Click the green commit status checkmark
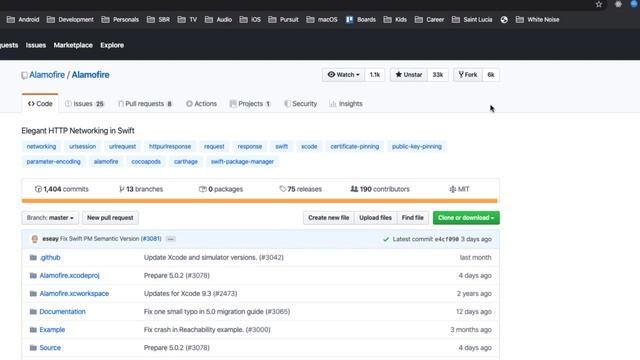The image size is (640, 360). click(386, 239)
